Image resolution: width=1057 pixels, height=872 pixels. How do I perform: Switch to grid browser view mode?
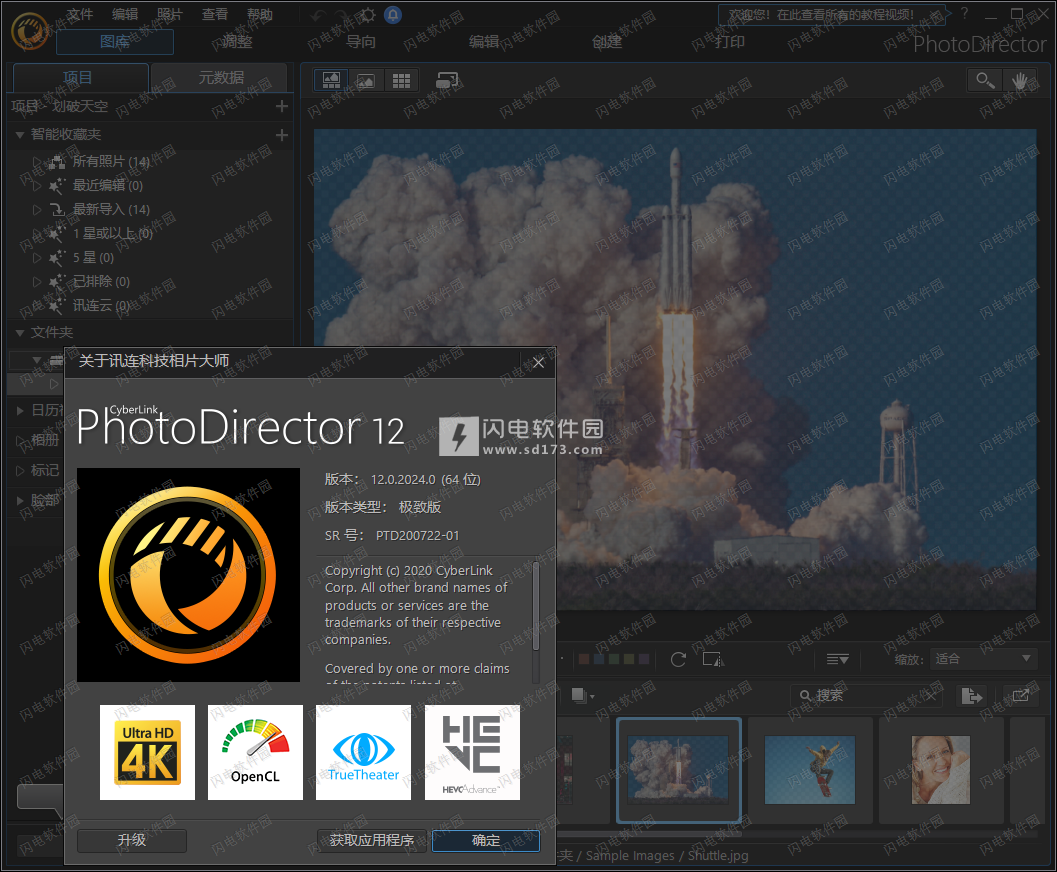point(401,81)
